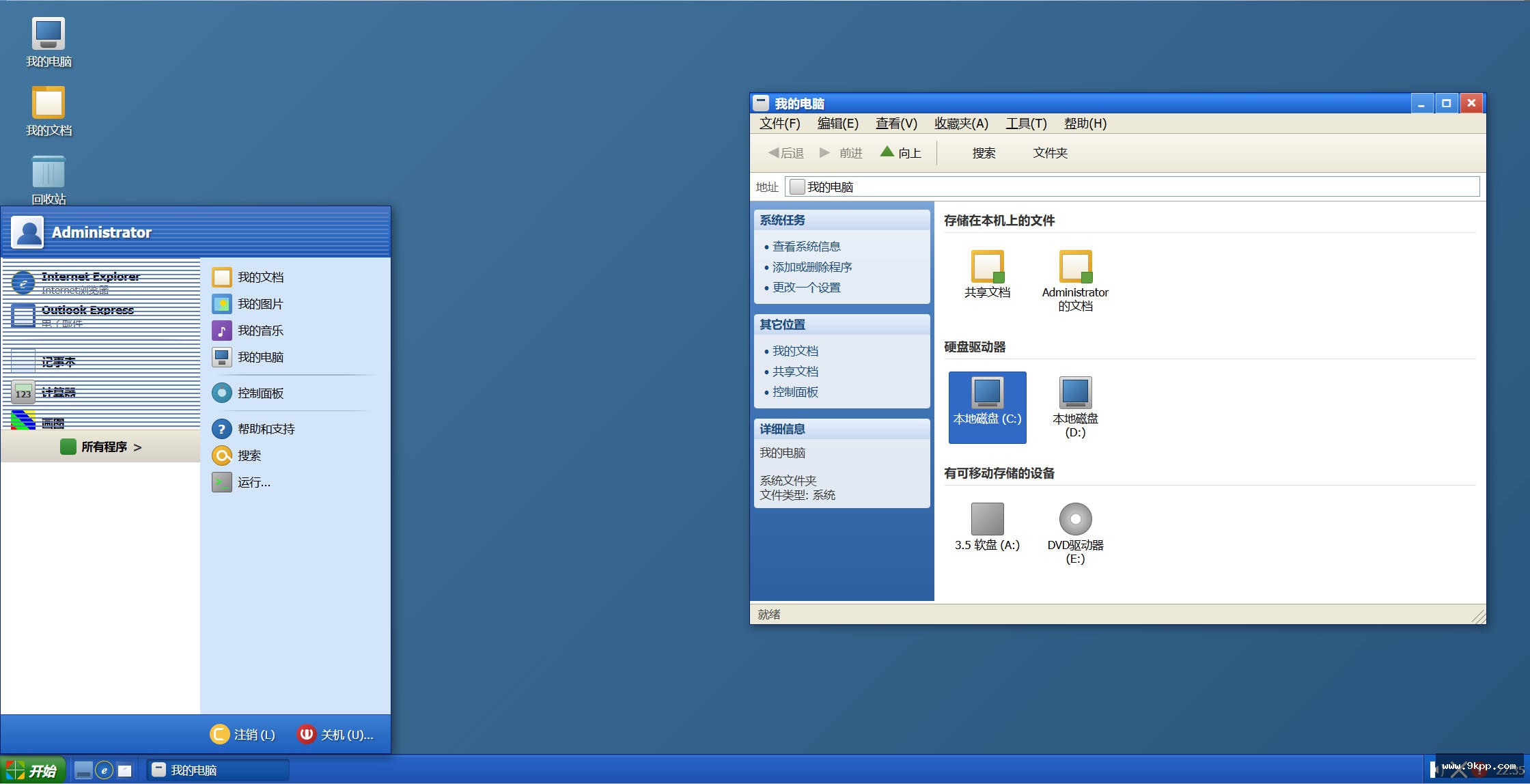Screen dimensions: 1530x784
Task: Select 本地磁盘 (D:) drive icon
Action: (x=1075, y=407)
